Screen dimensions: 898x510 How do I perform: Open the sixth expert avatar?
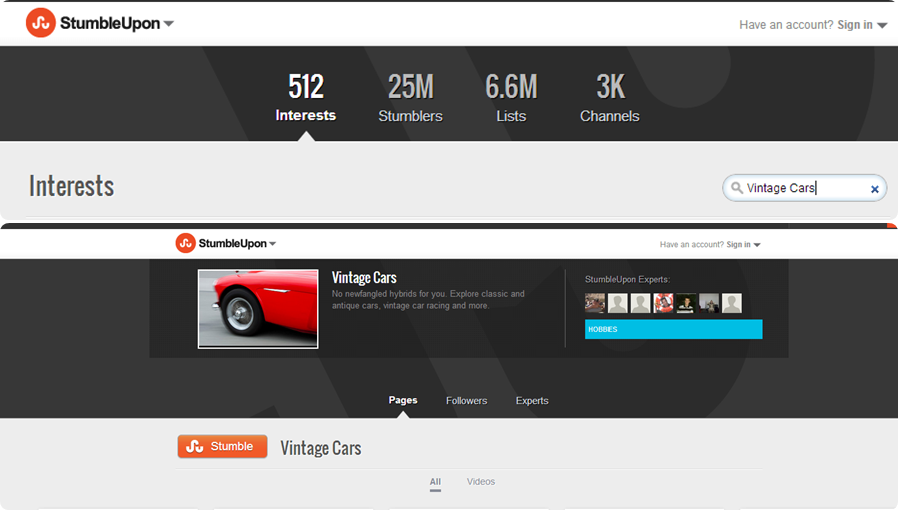(709, 303)
